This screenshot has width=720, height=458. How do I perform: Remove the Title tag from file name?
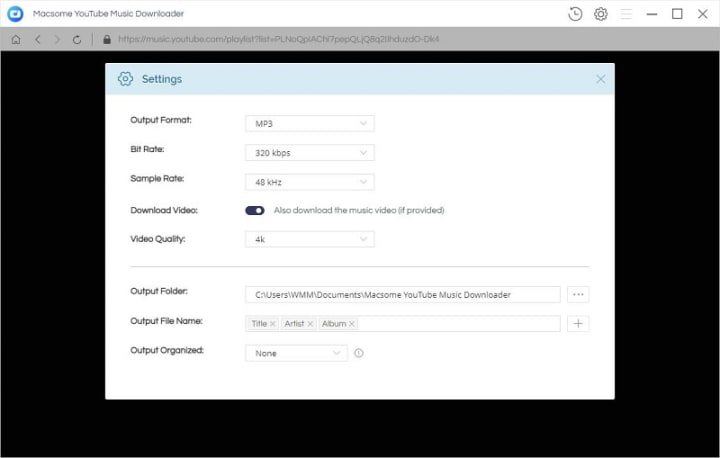[273, 324]
